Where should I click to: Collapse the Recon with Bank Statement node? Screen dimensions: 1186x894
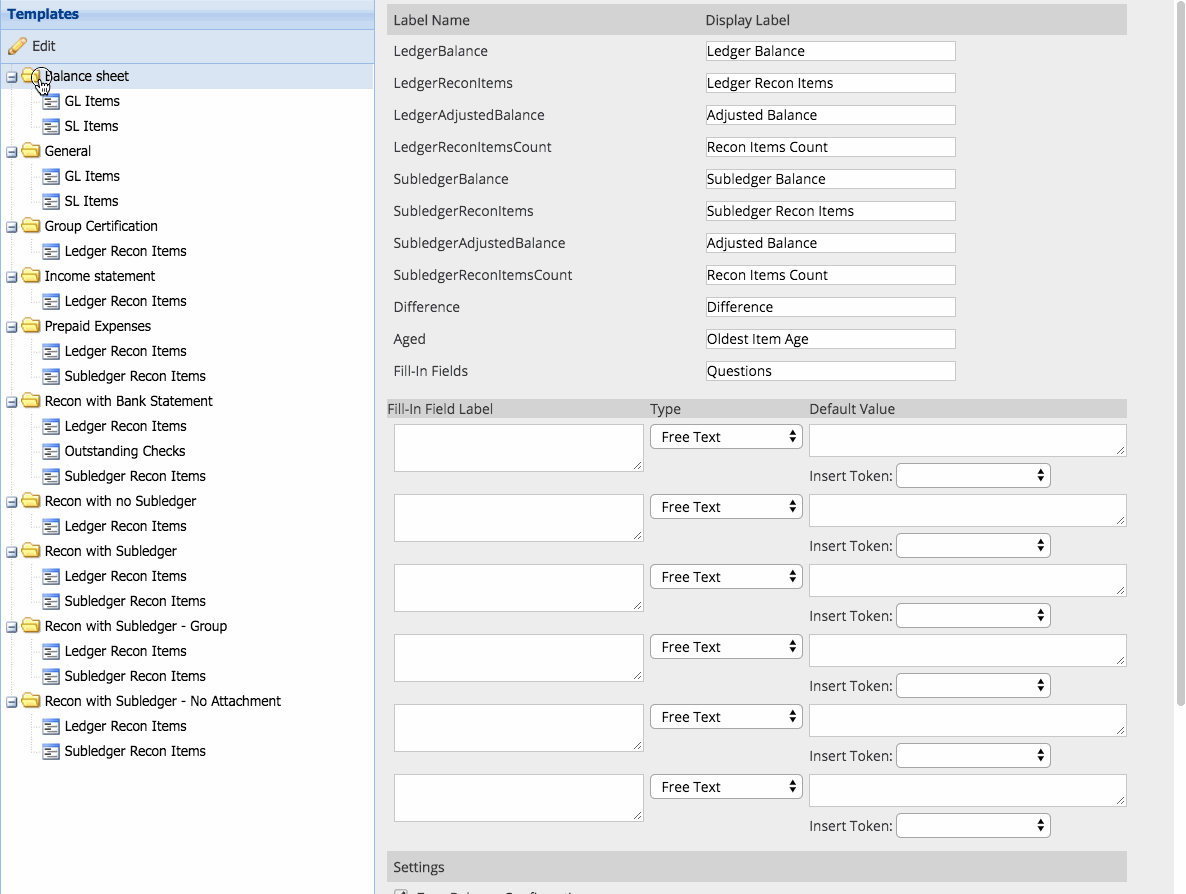pos(11,402)
